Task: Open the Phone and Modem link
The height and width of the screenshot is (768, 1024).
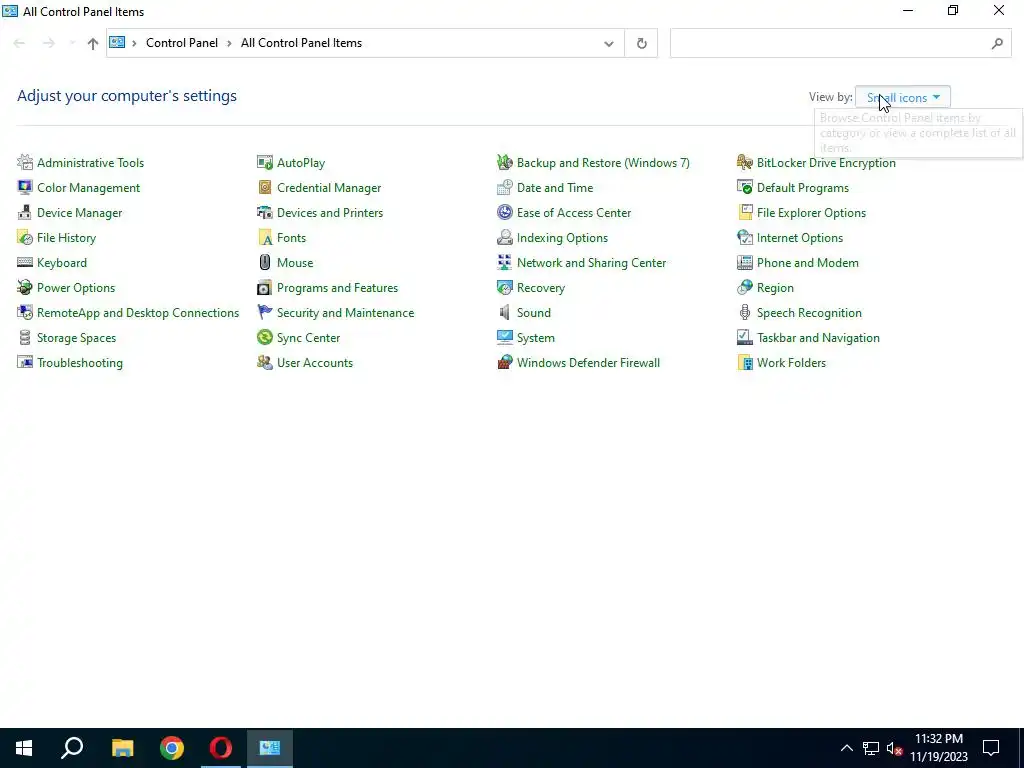Action: [807, 263]
